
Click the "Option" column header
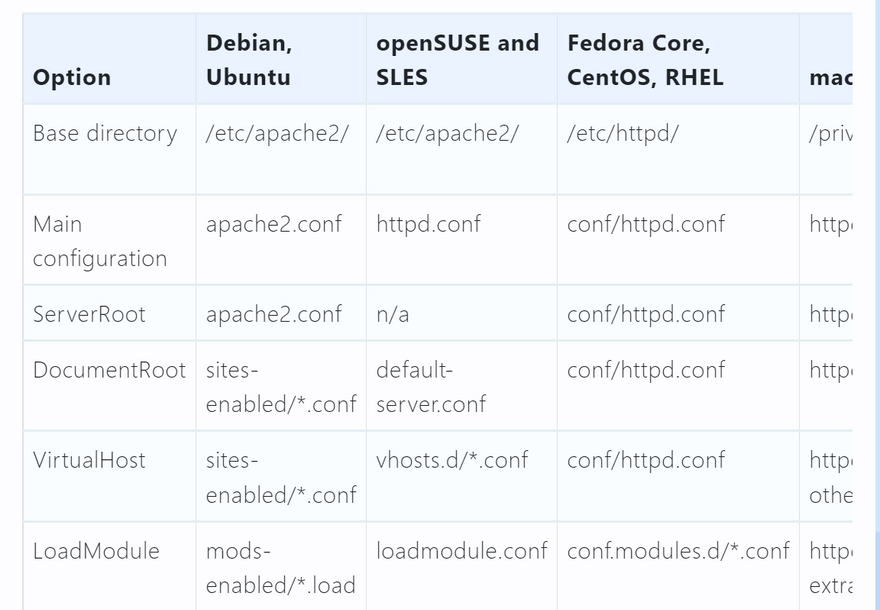click(72, 77)
